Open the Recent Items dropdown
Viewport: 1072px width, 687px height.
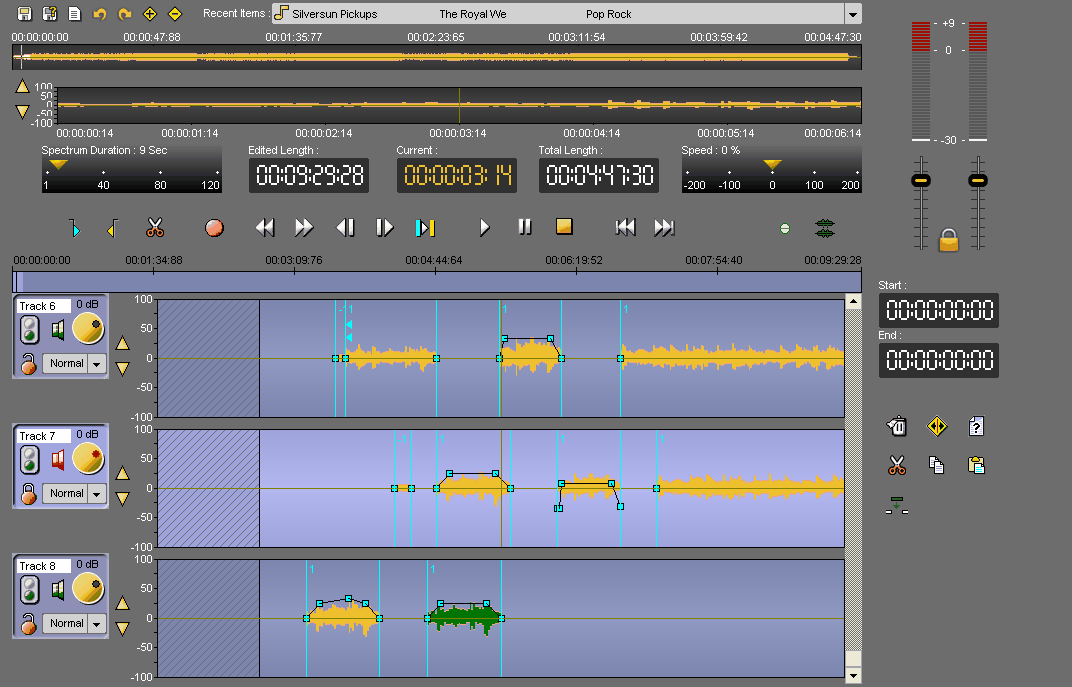[852, 14]
